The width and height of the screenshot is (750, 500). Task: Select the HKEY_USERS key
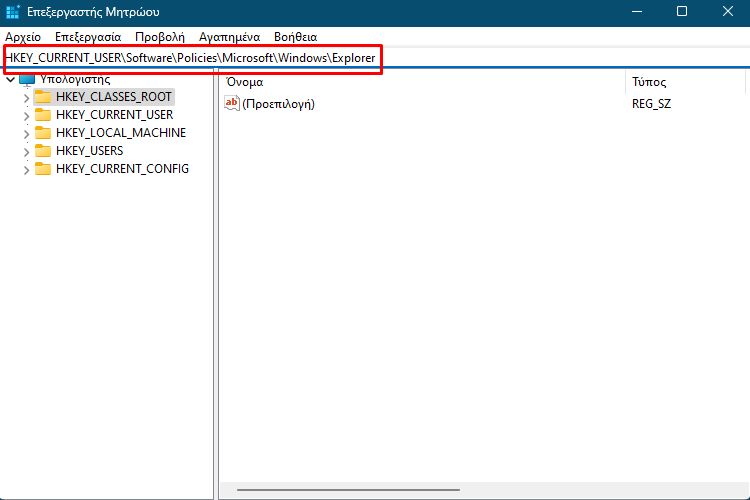coord(89,151)
